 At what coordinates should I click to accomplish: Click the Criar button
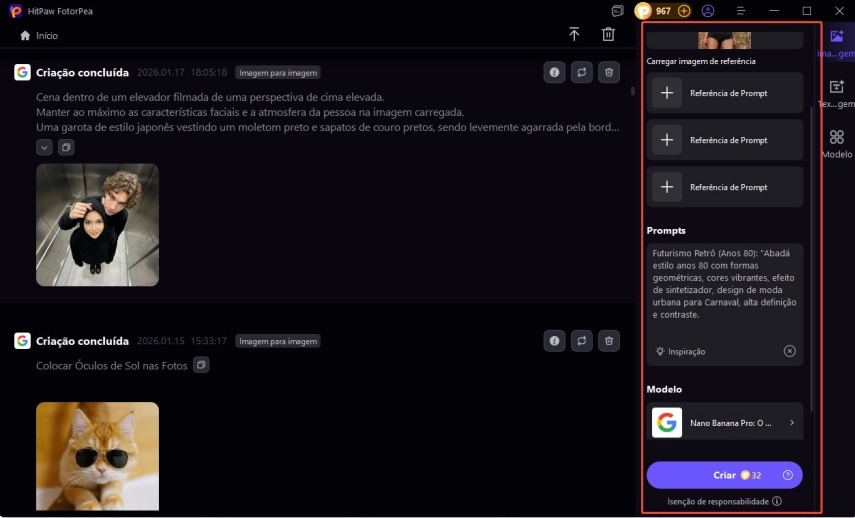click(724, 475)
